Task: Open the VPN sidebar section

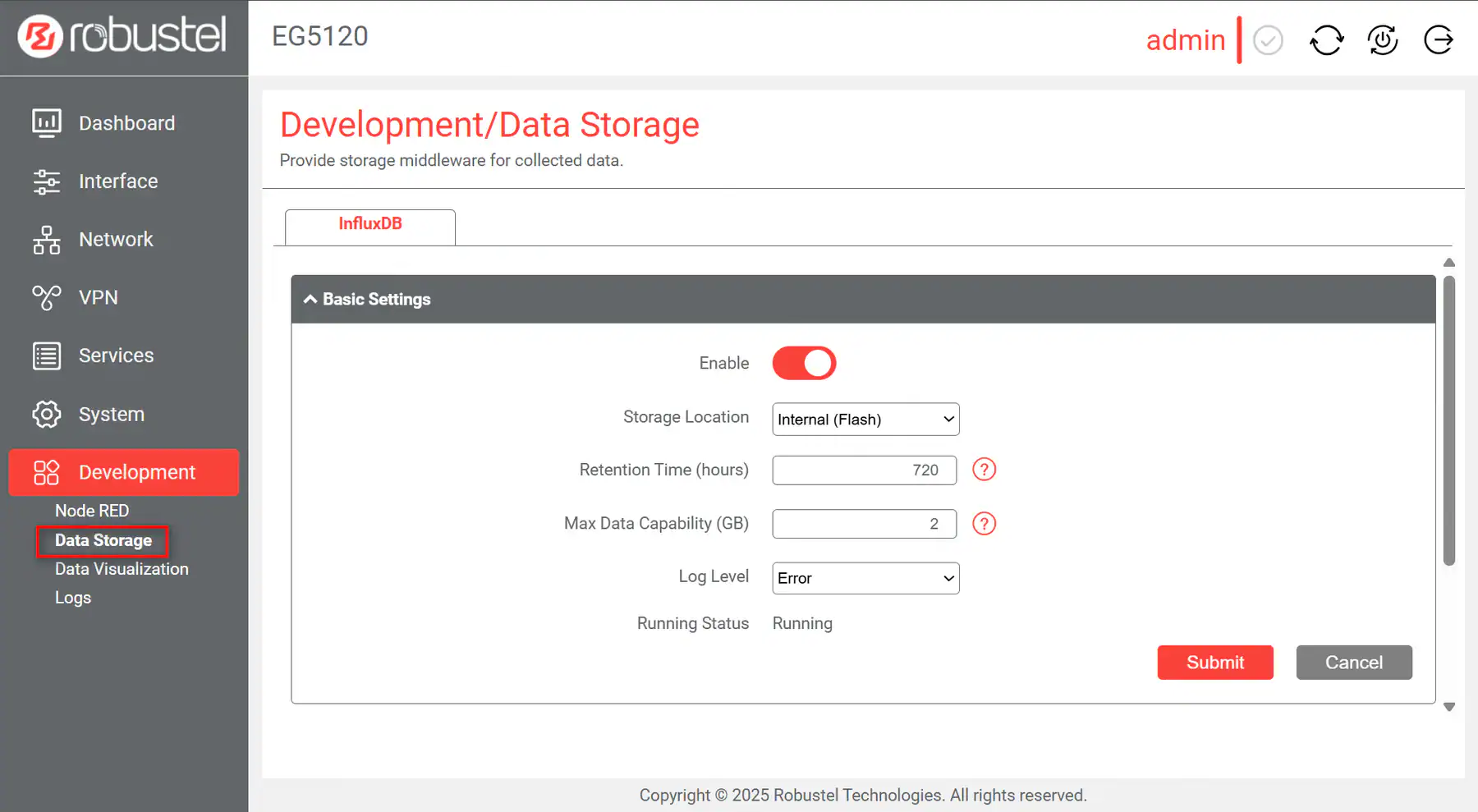Action: (x=98, y=297)
